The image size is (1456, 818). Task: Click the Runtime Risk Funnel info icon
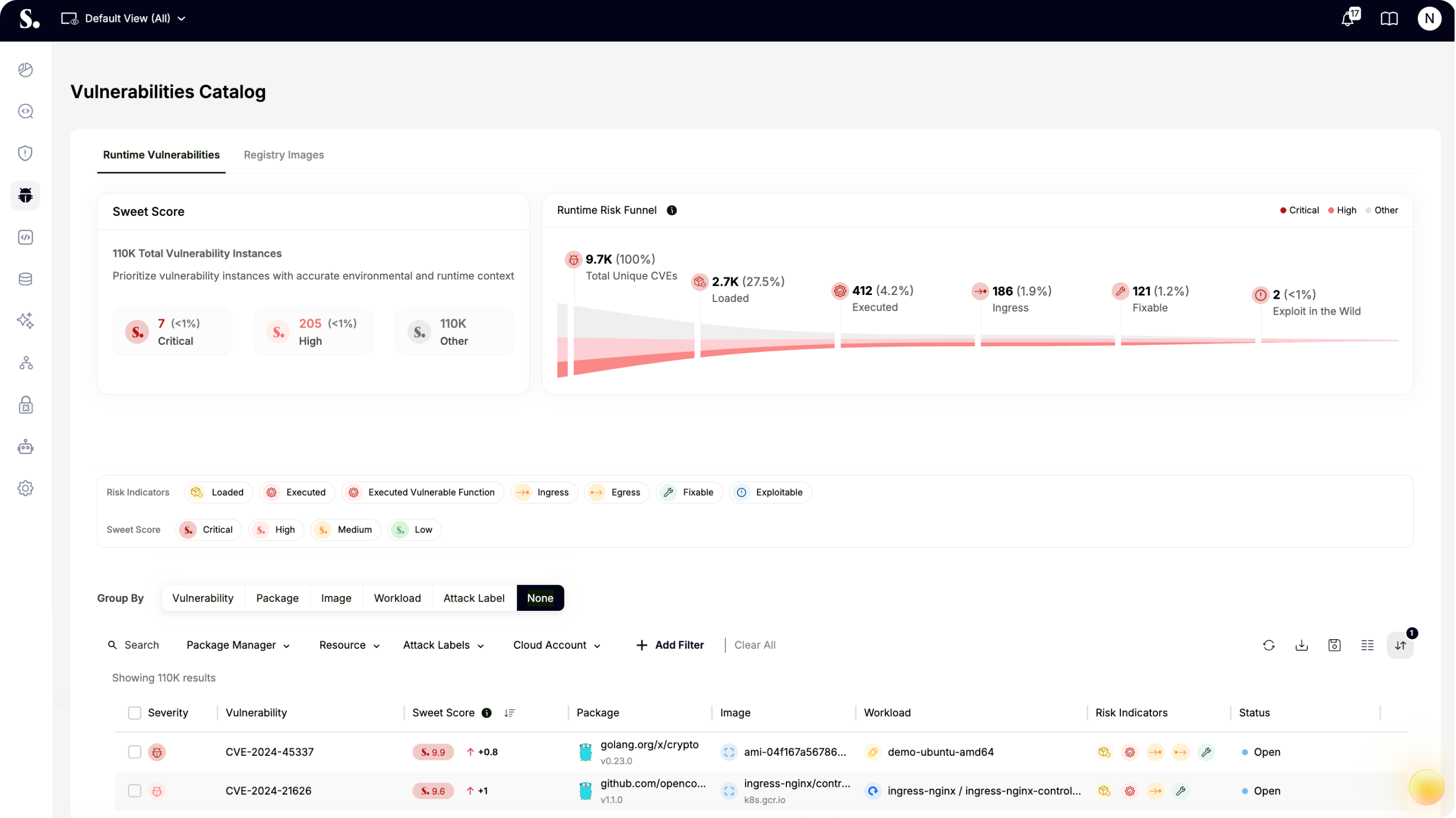671,210
